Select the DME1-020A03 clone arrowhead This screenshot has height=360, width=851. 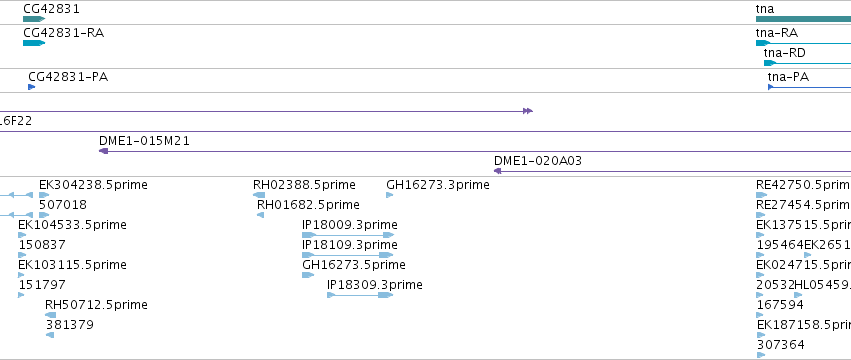pos(497,171)
